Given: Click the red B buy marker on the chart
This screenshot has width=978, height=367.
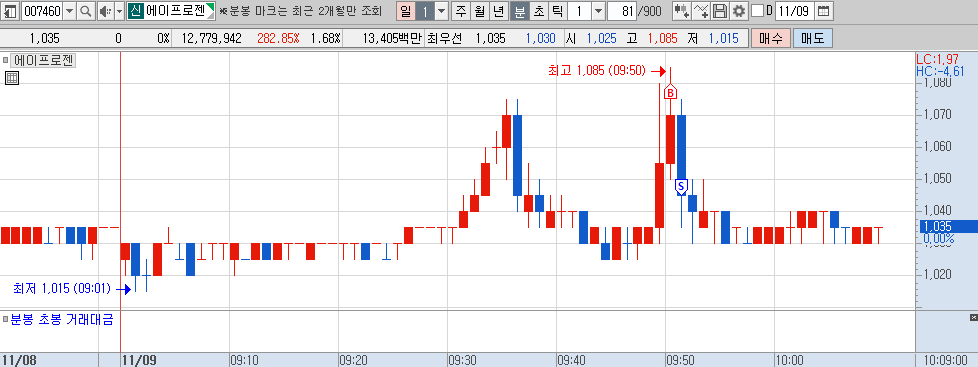Looking at the screenshot, I should pos(671,92).
